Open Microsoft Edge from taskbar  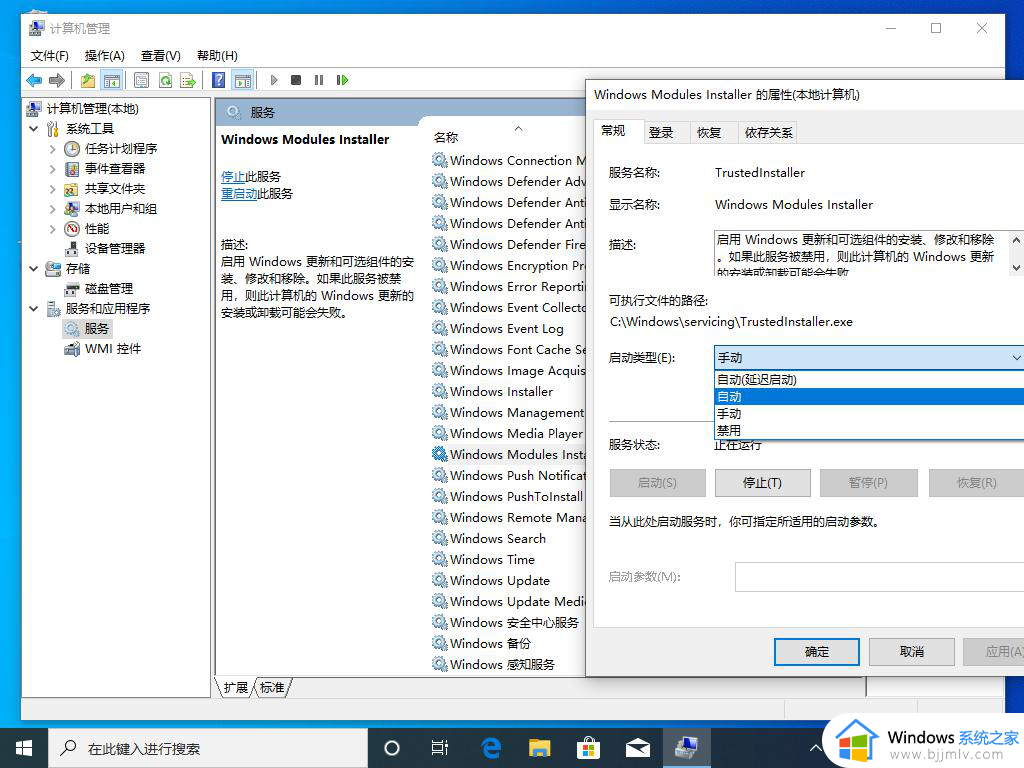[490, 748]
